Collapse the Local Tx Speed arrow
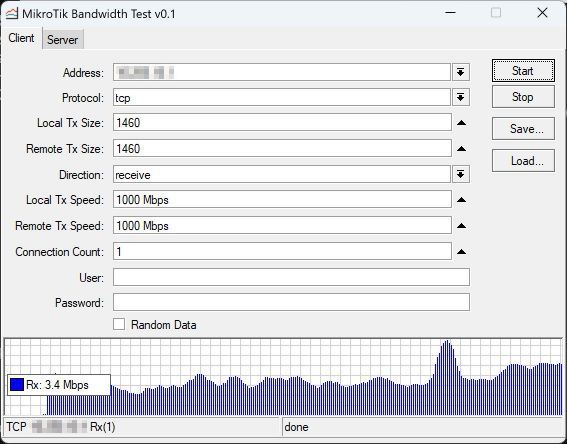Viewport: 567px width, 444px height. click(461, 199)
